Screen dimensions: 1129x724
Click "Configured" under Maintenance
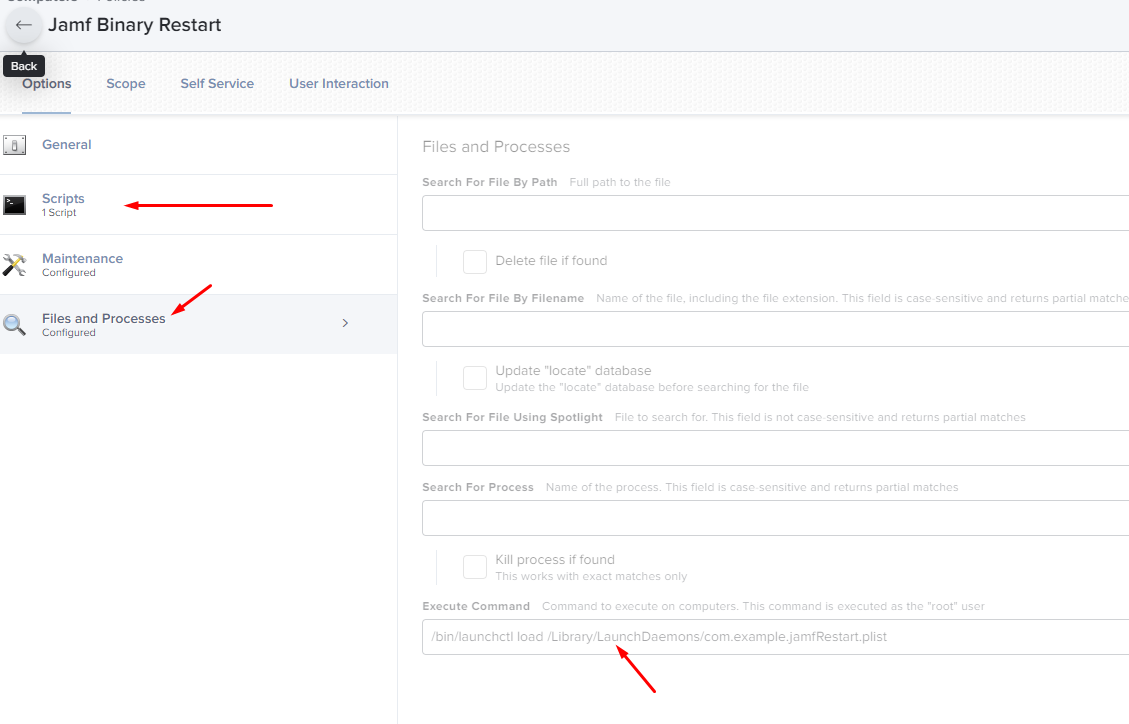68,273
